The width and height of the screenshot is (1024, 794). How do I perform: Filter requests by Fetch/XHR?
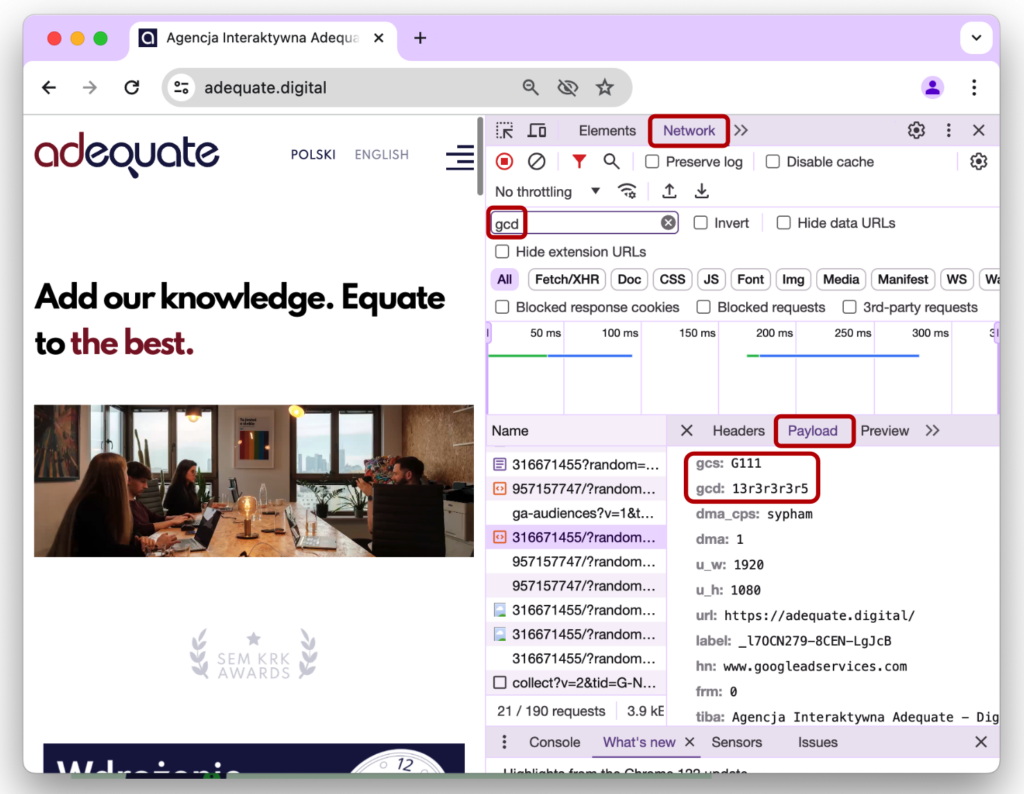[x=566, y=280]
